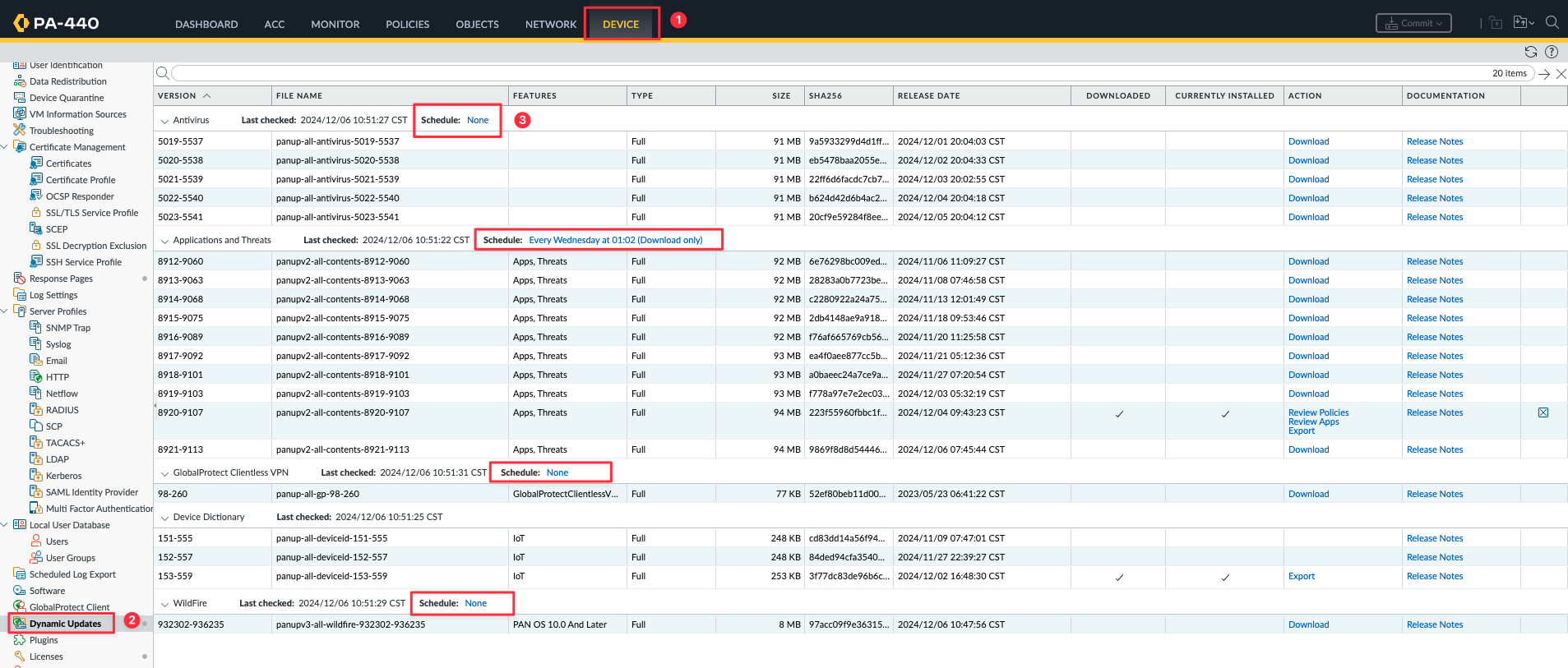
Task: Click the Certificates icon in sidebar
Action: point(36,164)
